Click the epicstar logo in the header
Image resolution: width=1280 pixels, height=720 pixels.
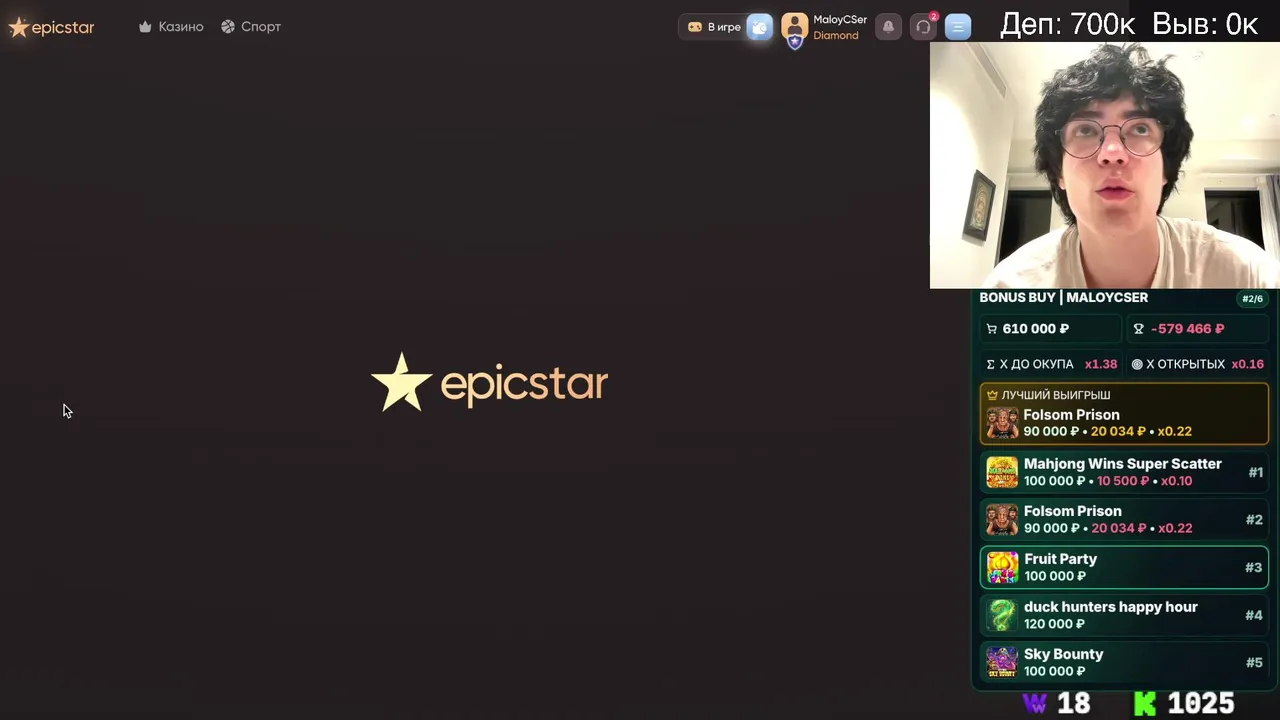(x=51, y=27)
